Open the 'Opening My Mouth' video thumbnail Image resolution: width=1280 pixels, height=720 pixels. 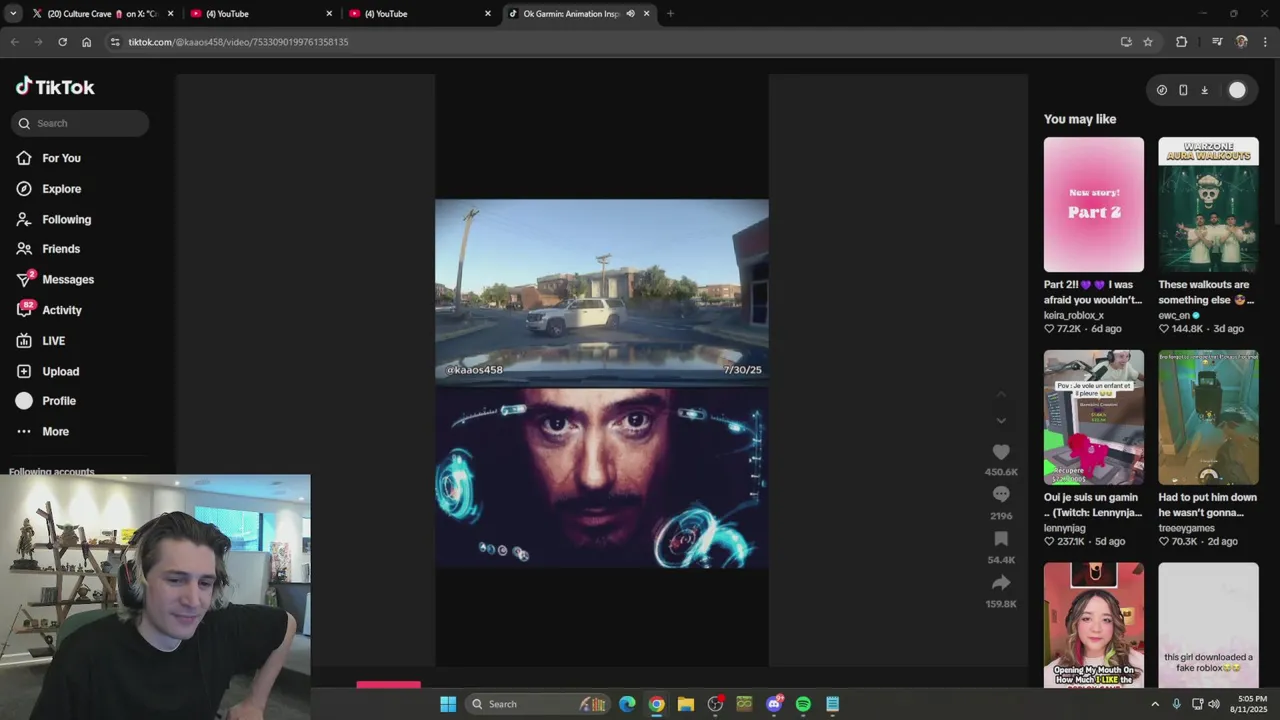(x=1094, y=625)
